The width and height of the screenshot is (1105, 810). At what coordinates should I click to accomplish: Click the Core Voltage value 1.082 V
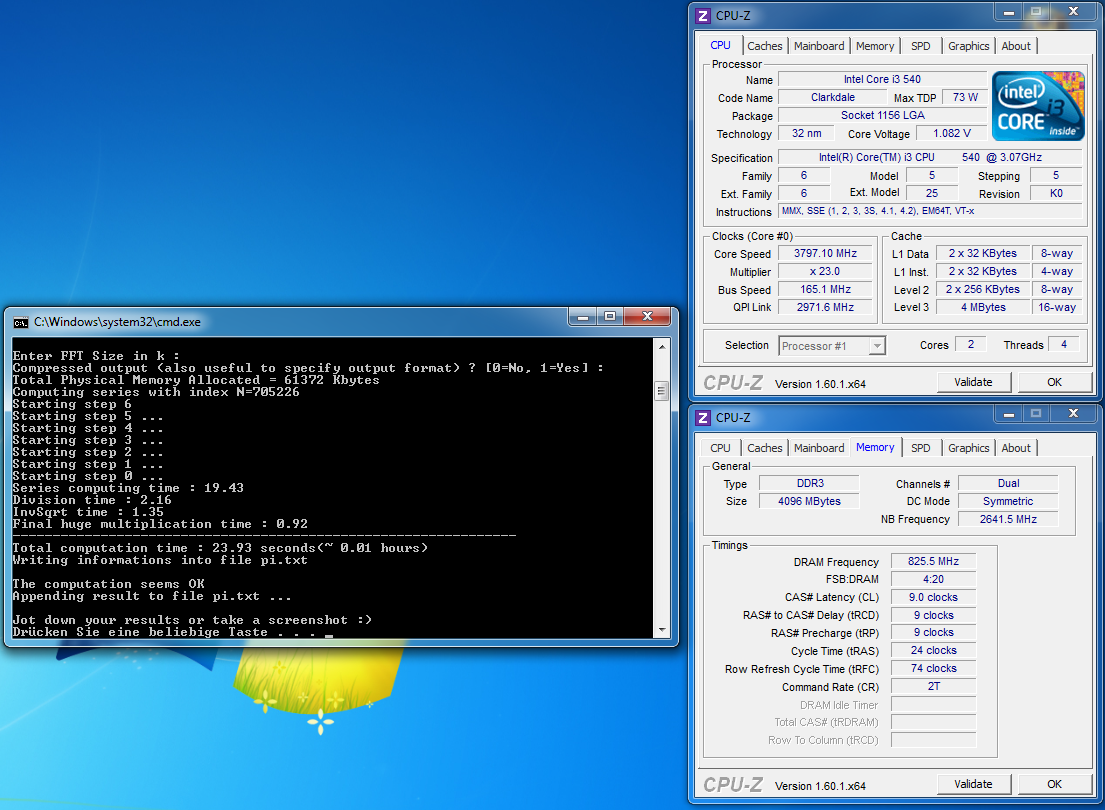pos(951,133)
